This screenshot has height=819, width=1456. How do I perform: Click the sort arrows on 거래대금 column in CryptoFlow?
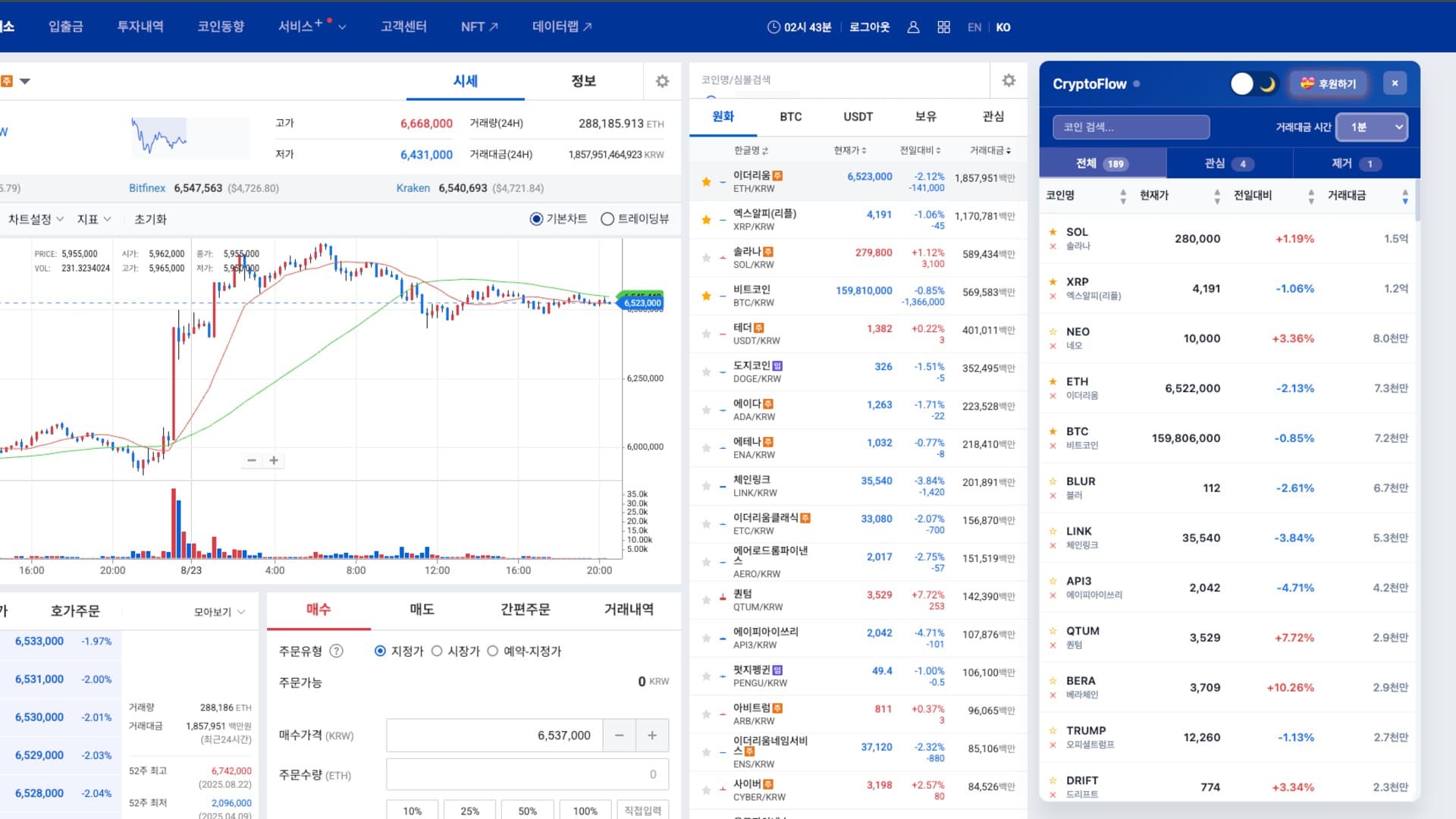tap(1407, 195)
